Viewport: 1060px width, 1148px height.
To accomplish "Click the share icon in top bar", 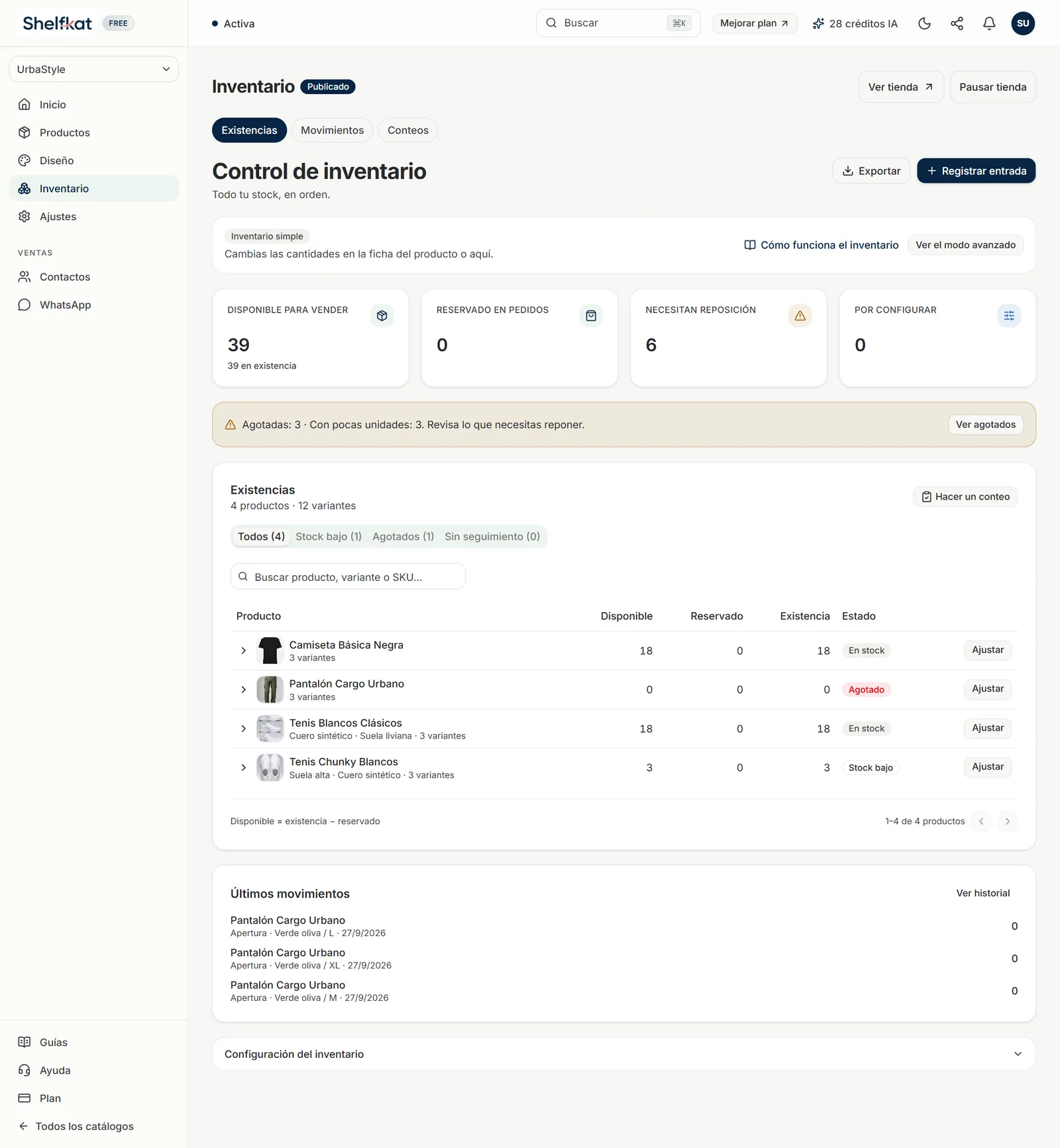I will pyautogui.click(x=957, y=23).
